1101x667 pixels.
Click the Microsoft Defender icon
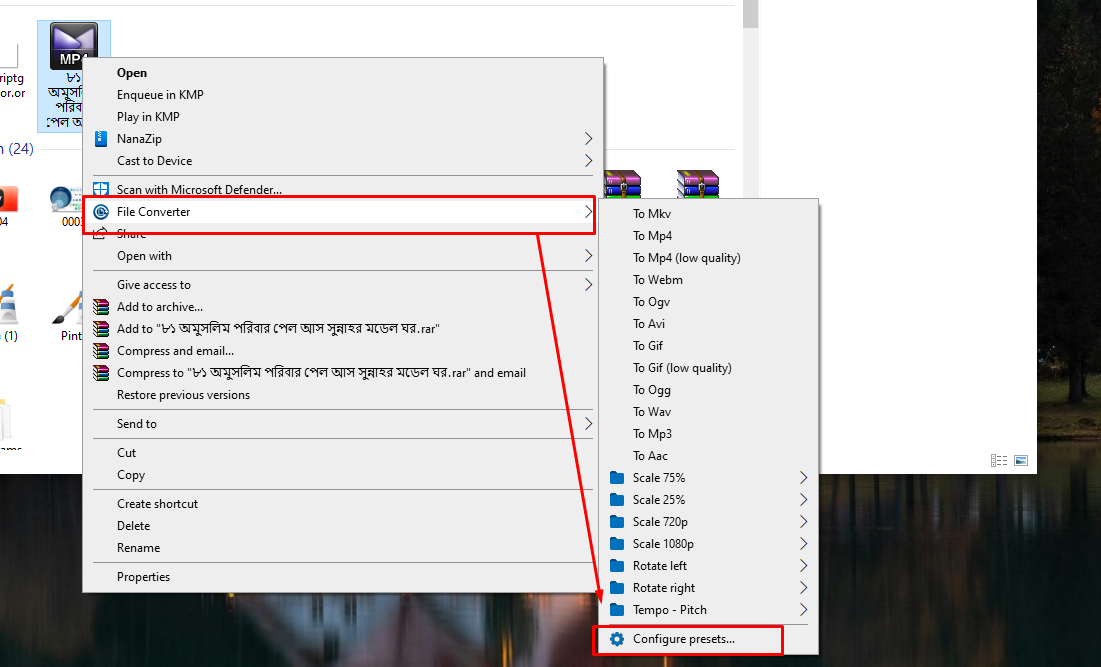(101, 189)
